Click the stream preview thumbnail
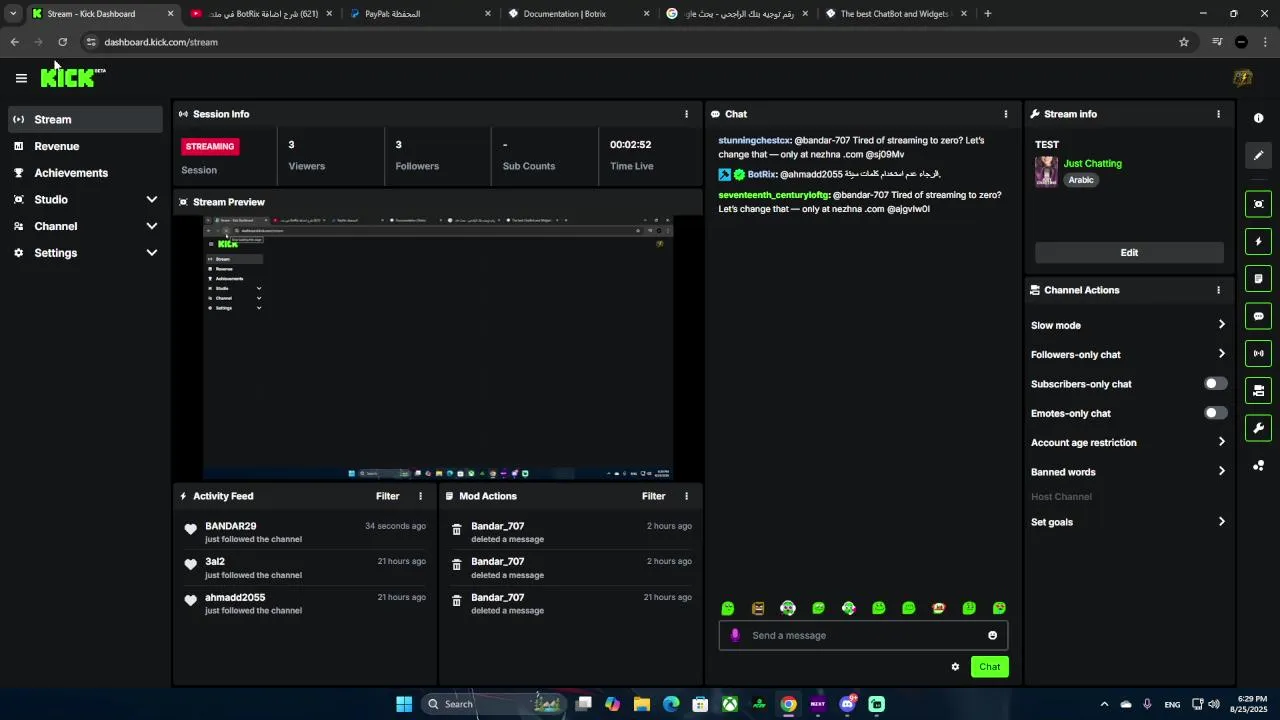Screen dimensions: 1280x720 [438, 346]
